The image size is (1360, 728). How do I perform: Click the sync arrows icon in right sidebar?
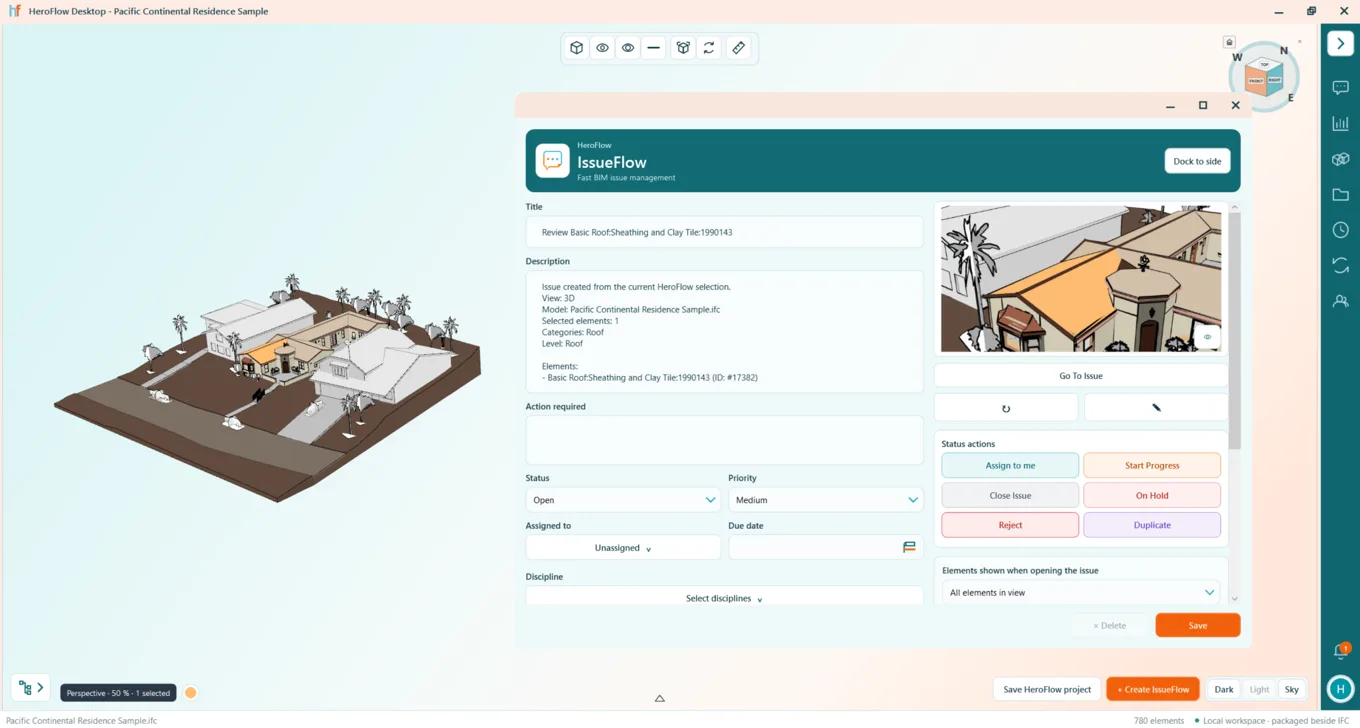click(1341, 265)
